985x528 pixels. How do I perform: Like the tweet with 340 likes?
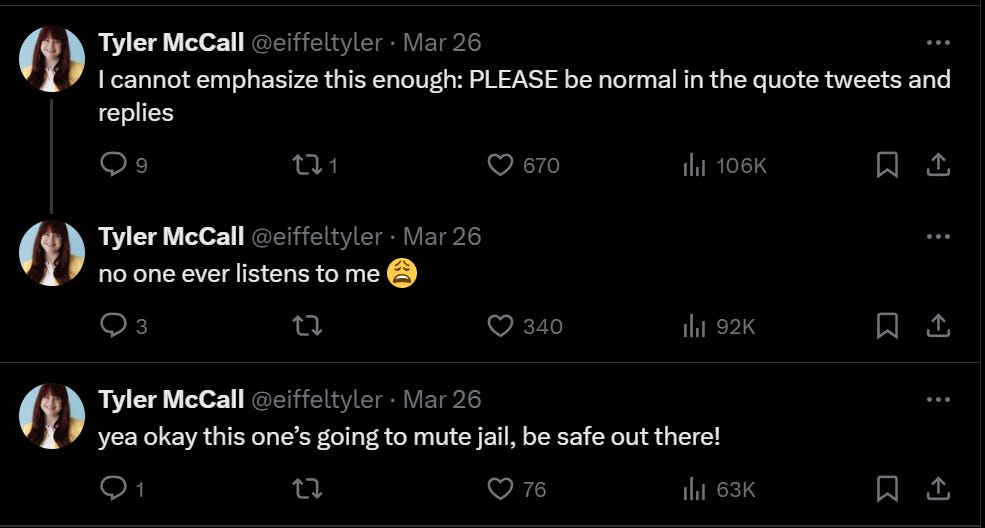500,326
